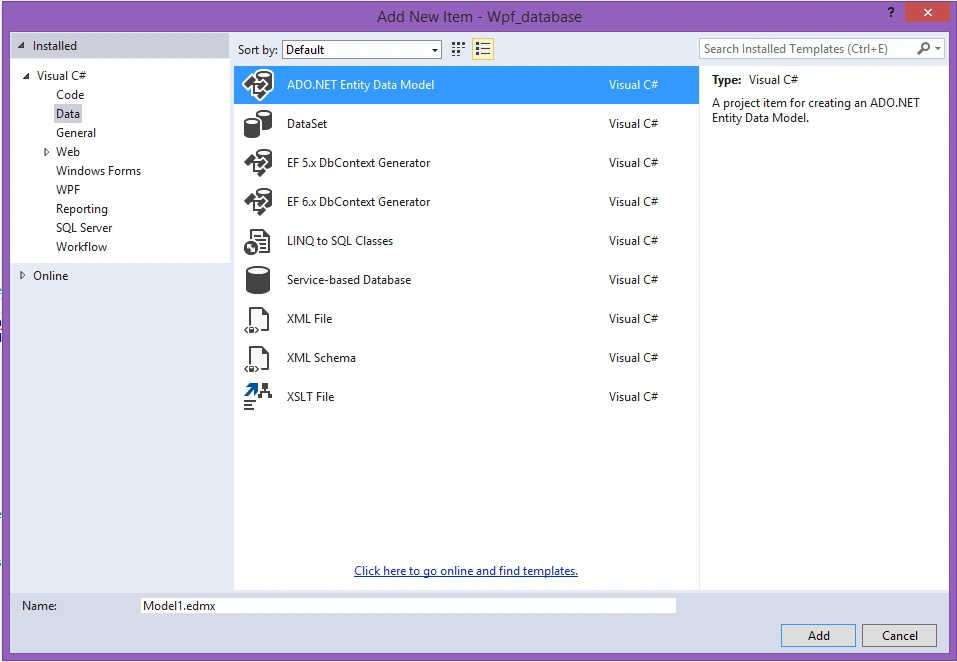Select the XML Schema text
Image resolution: width=957 pixels, height=662 pixels.
(x=321, y=358)
